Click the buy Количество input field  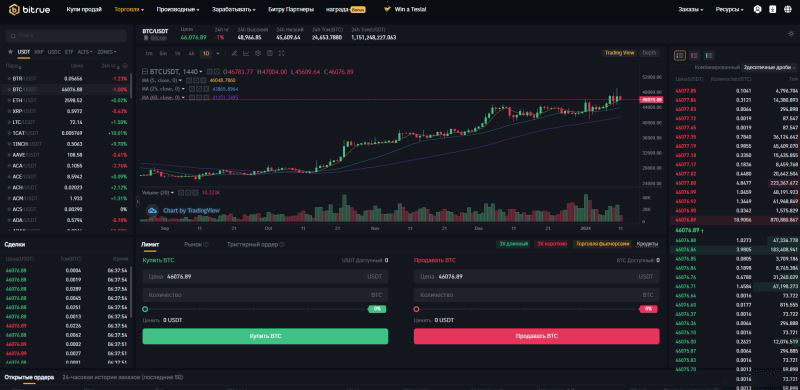click(x=265, y=295)
